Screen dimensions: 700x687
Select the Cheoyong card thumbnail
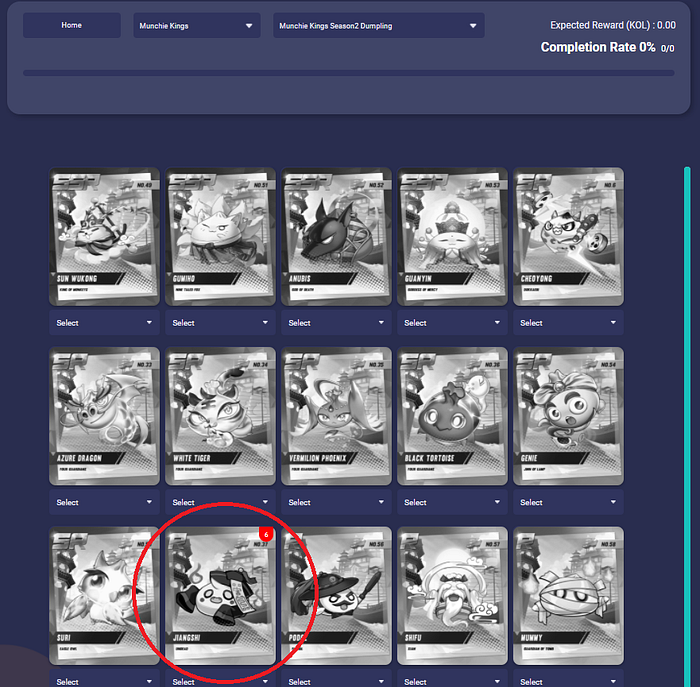[x=568, y=237]
